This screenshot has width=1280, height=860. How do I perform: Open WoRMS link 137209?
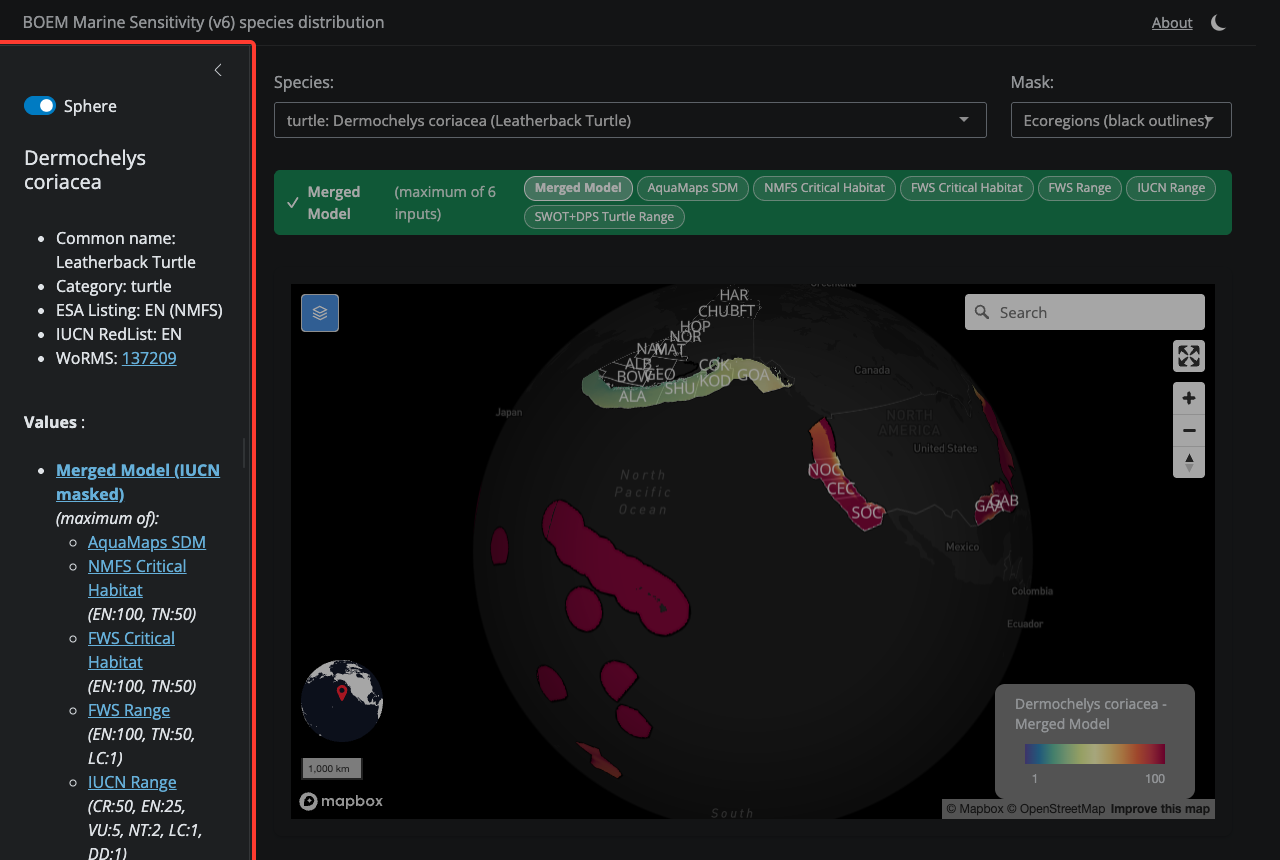[x=149, y=358]
